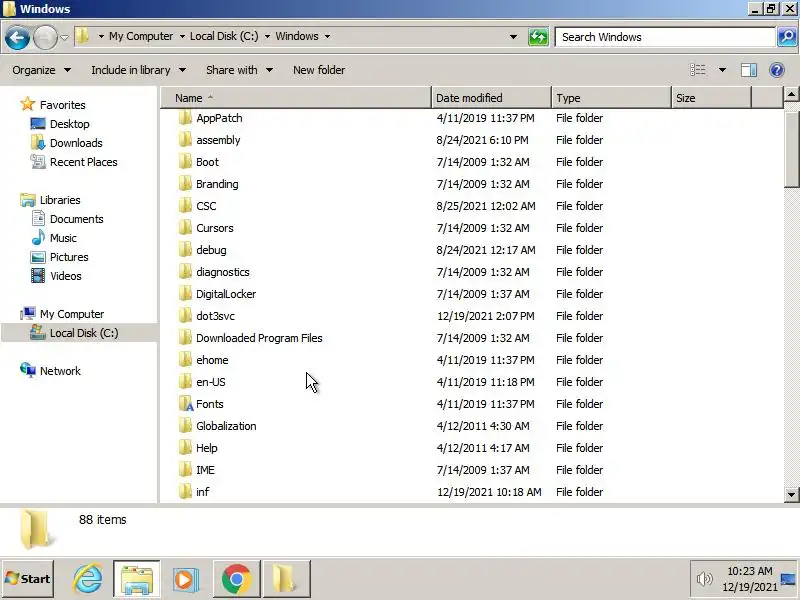
Task: Click the scrollbar up arrow
Action: tap(791, 94)
